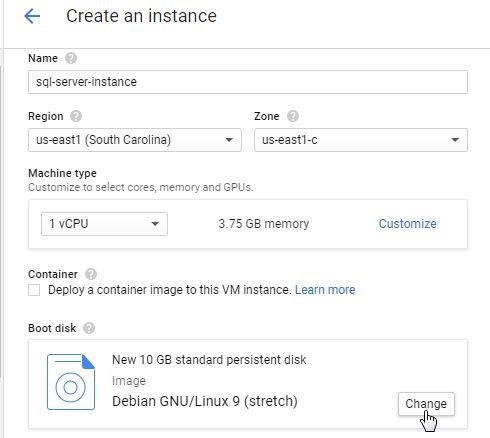490x438 pixels.
Task: Click the 3.75 GB memory text
Action: (264, 224)
